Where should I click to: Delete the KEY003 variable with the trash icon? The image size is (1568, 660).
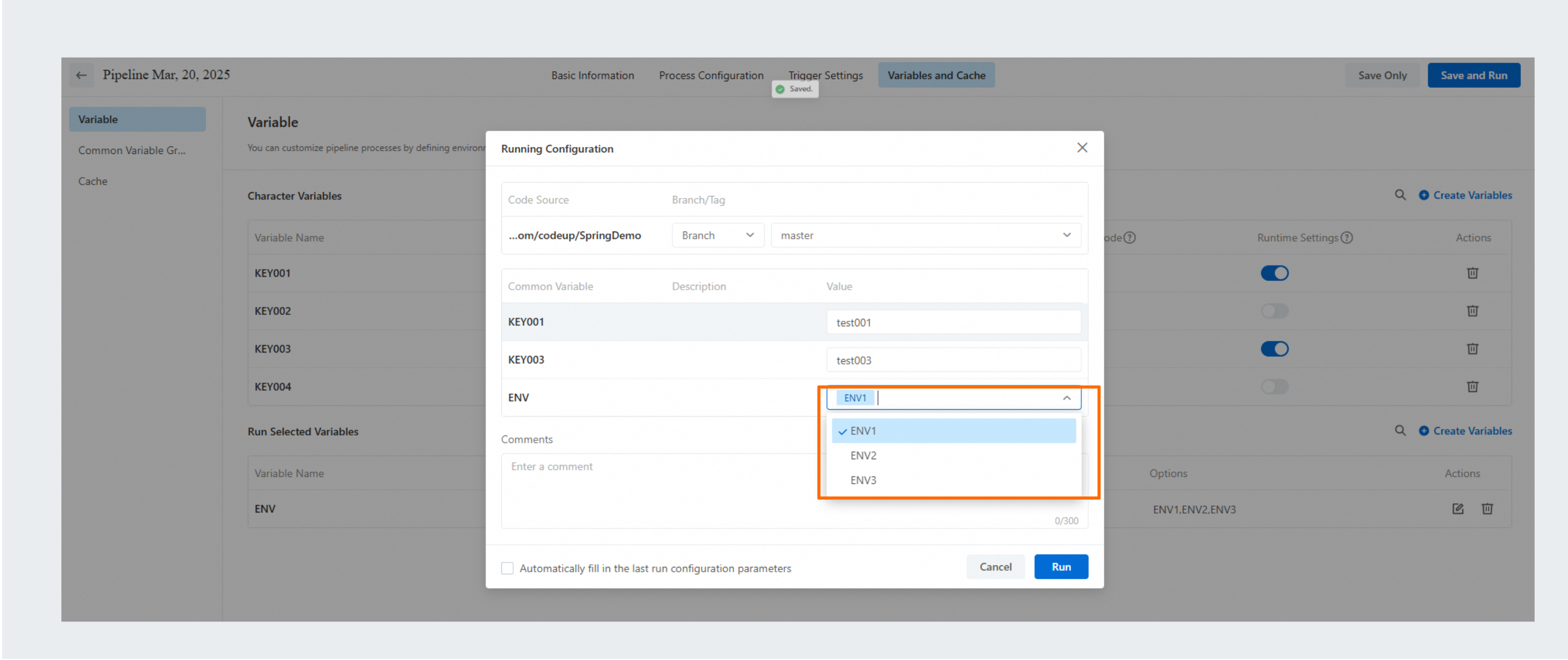pyautogui.click(x=1472, y=348)
